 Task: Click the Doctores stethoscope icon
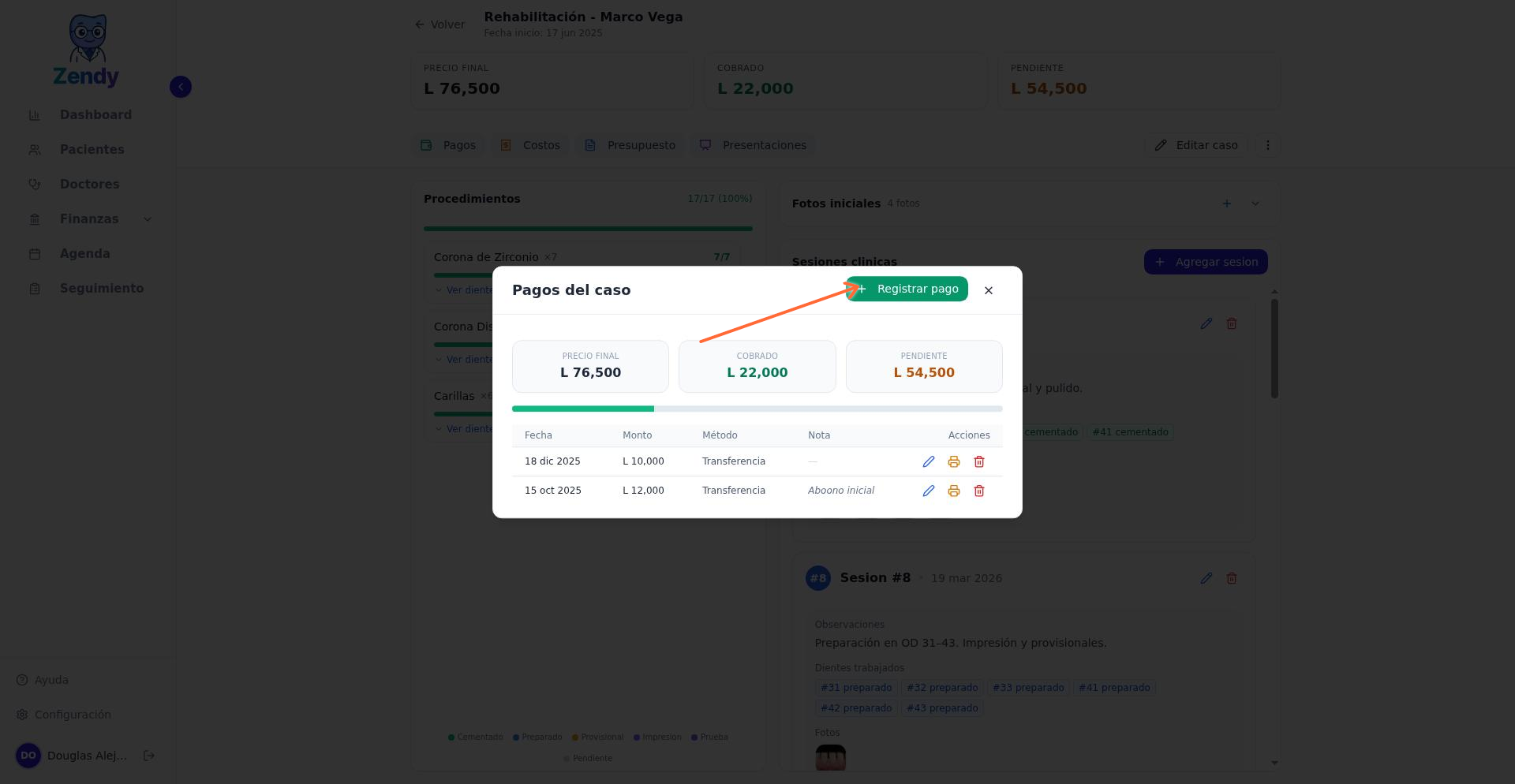[35, 185]
